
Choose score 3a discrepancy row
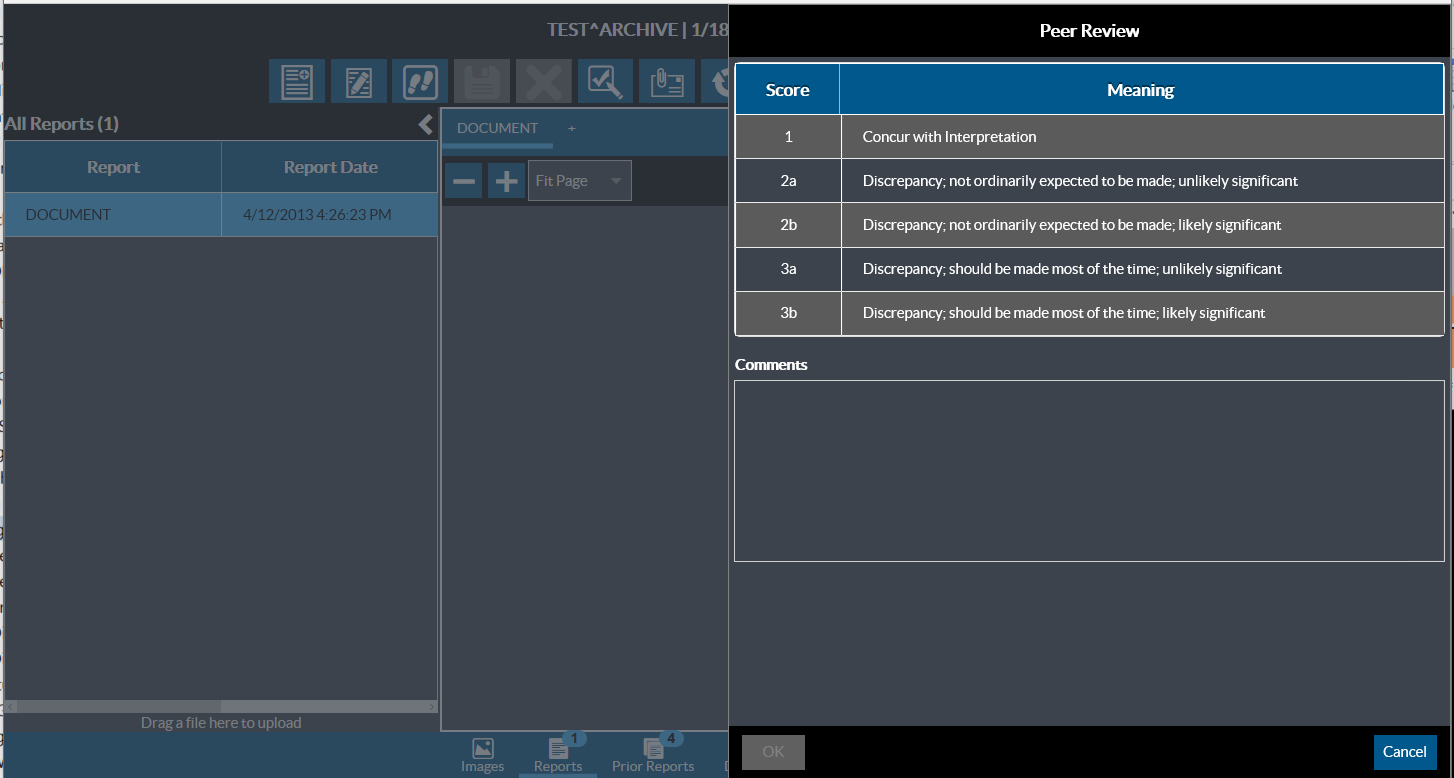click(1089, 269)
